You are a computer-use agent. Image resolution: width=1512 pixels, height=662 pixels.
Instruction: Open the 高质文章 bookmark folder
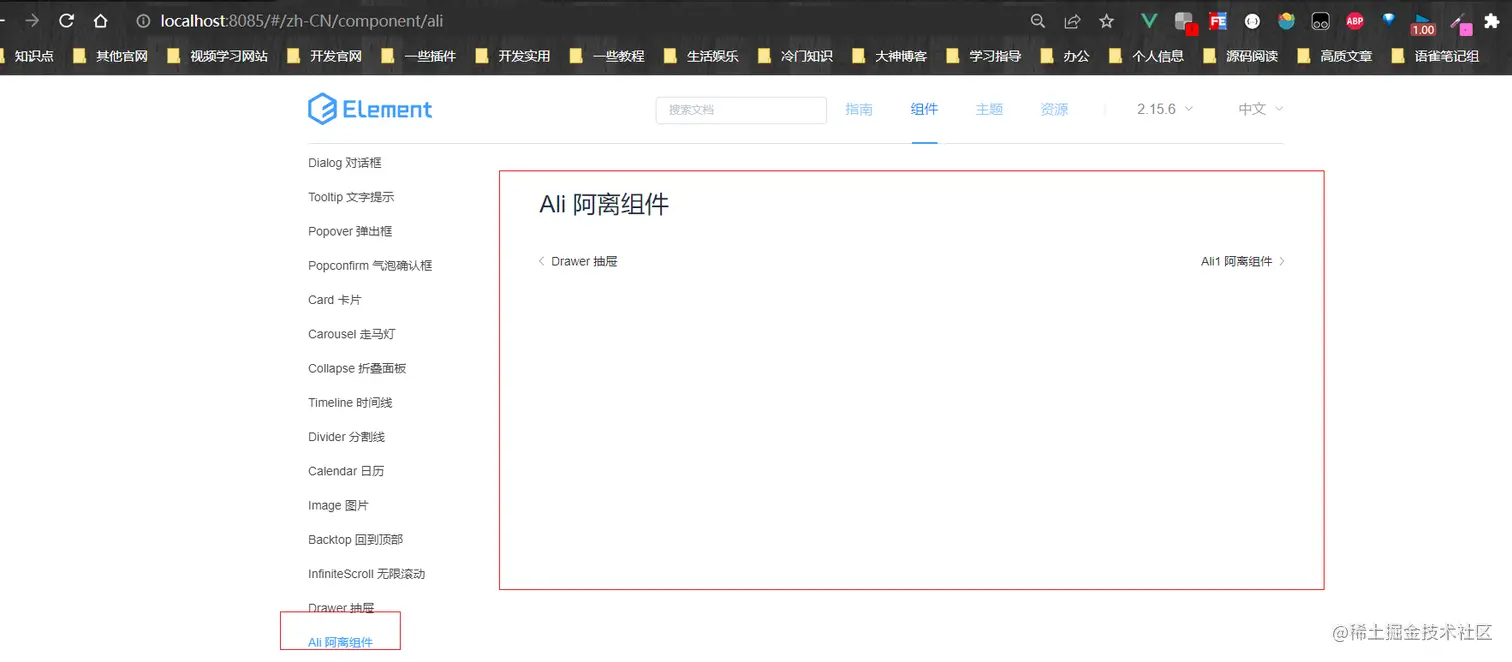click(1334, 56)
